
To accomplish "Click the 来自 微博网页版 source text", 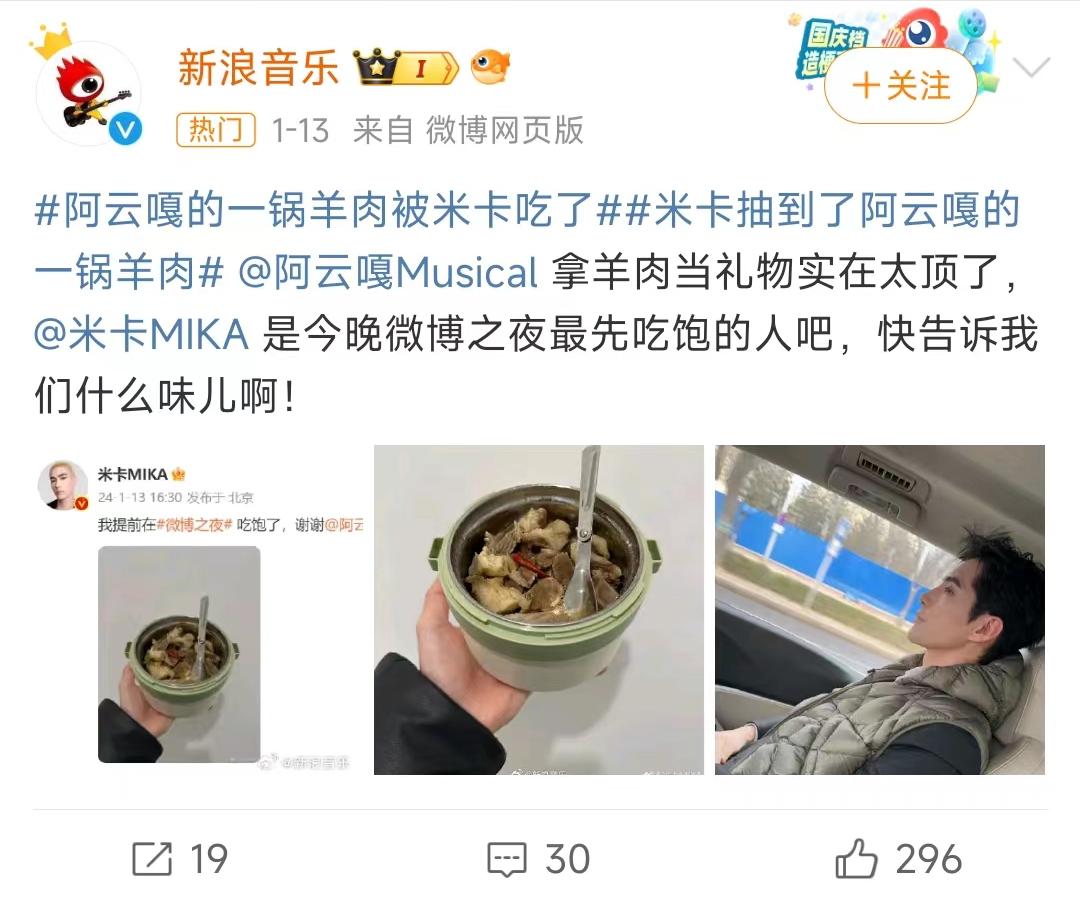I will tap(468, 130).
